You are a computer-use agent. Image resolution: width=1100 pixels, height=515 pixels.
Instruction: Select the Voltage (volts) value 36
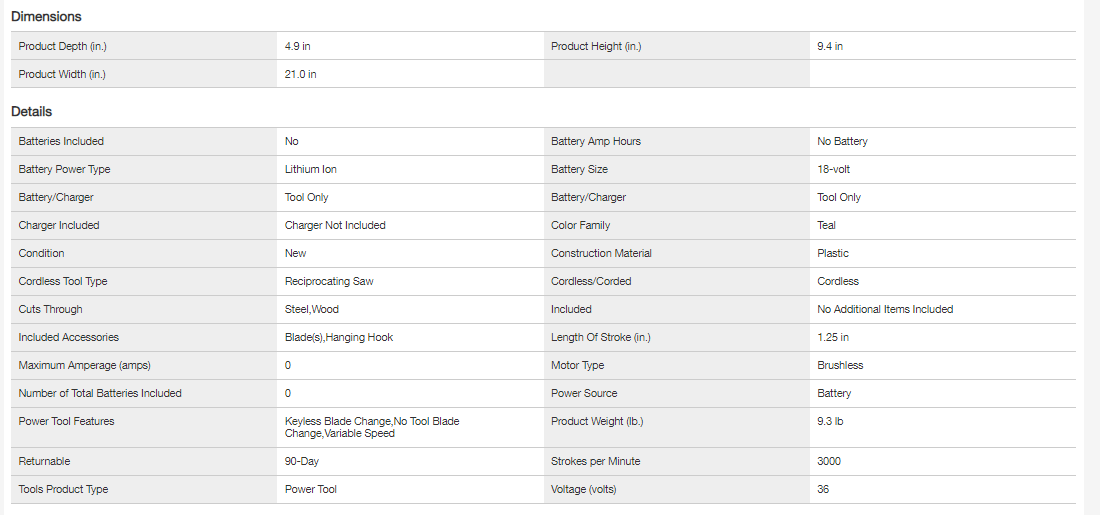coord(823,489)
